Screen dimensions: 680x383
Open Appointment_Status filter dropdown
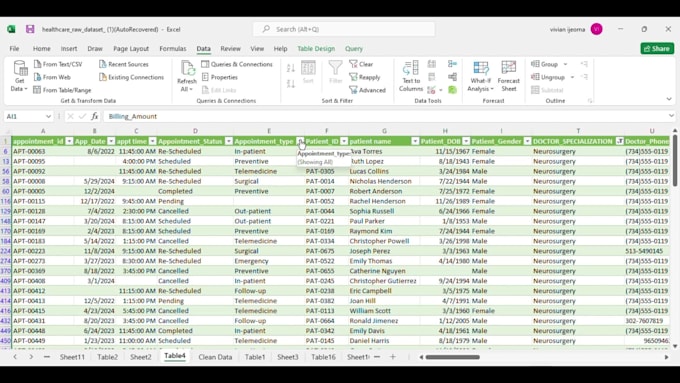tap(229, 141)
